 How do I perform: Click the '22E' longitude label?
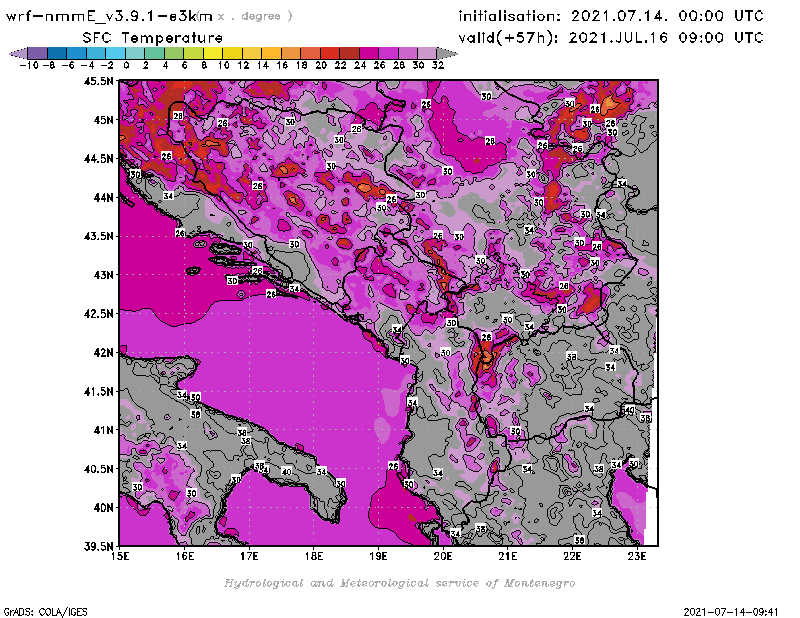(x=572, y=556)
